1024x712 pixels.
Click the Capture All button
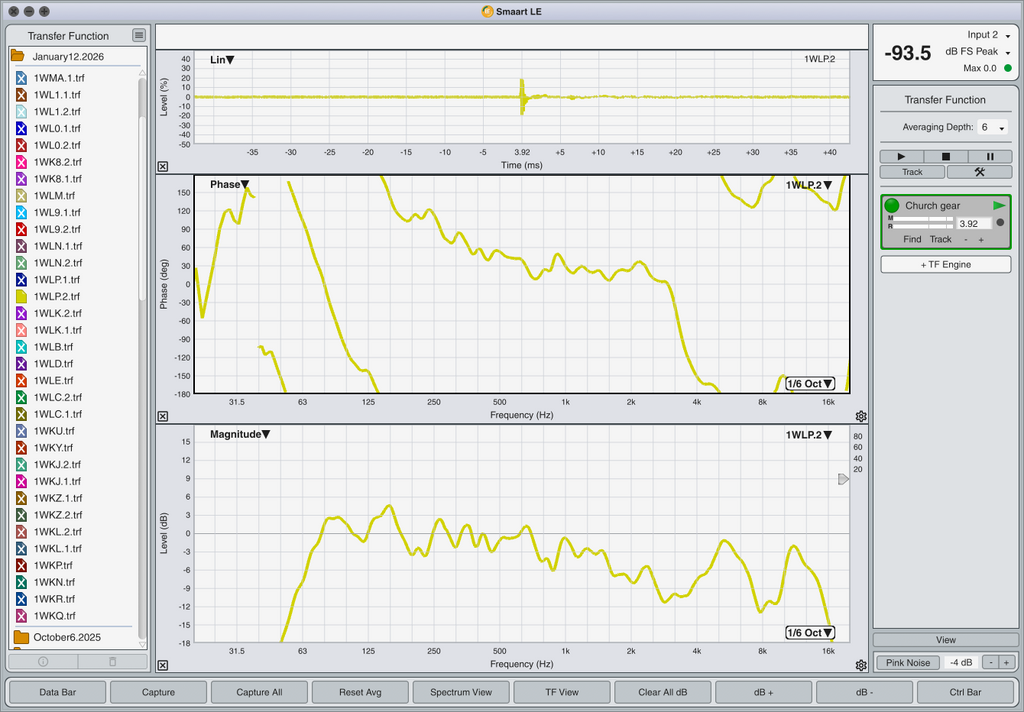259,692
